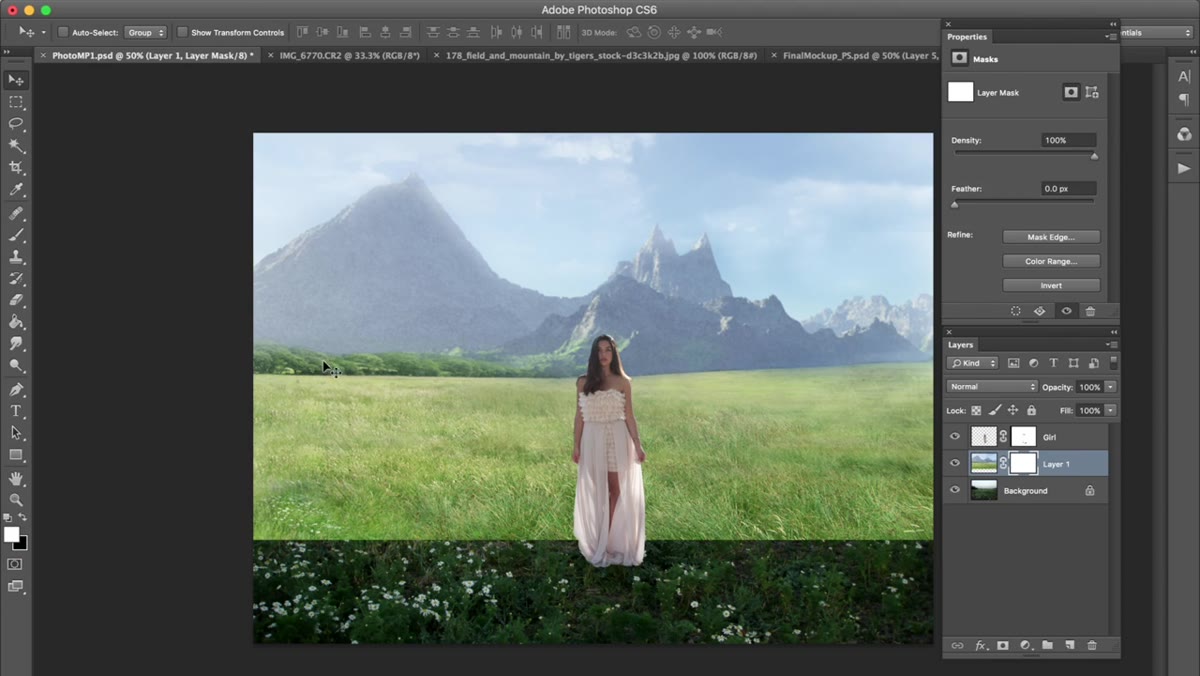This screenshot has width=1200, height=676.
Task: Select the Crop tool
Action: pos(16,168)
